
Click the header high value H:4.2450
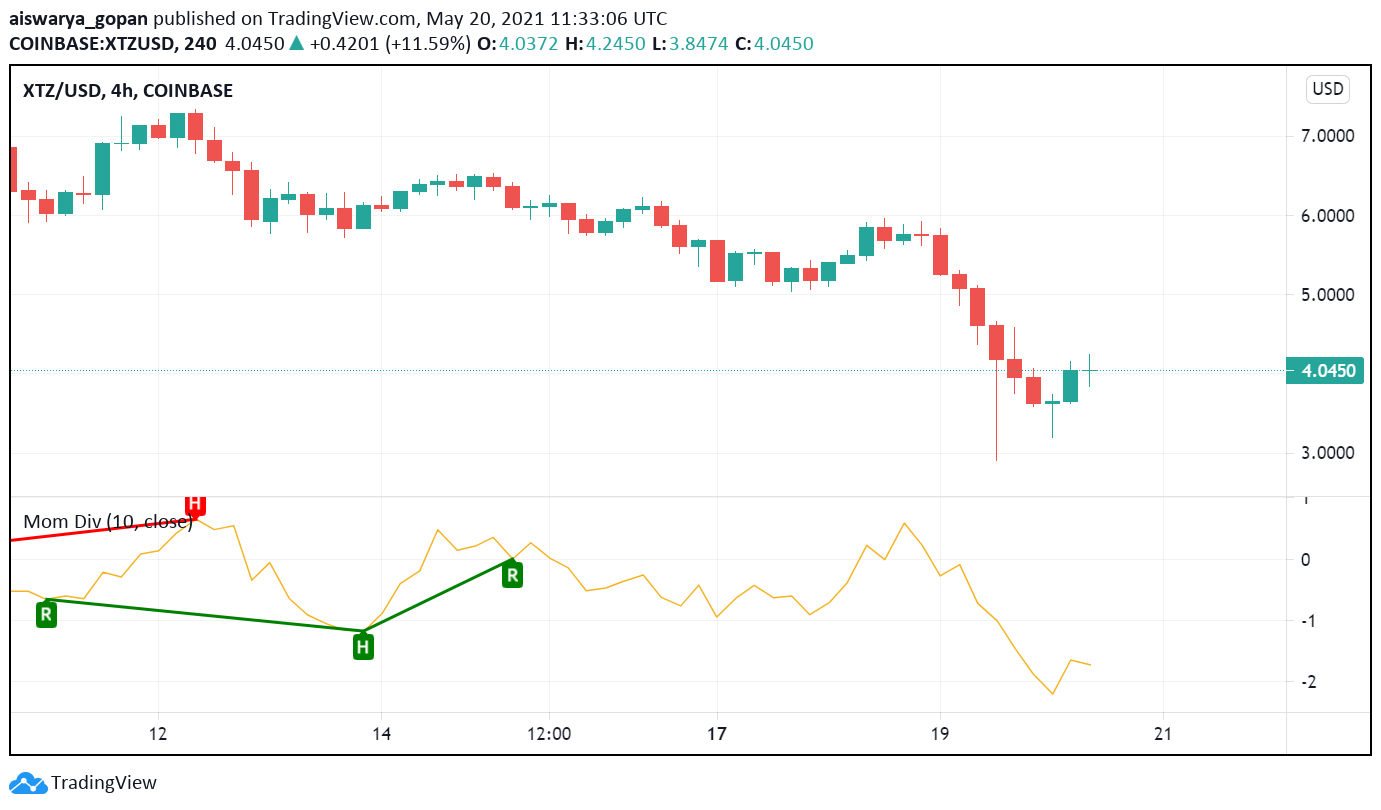pyautogui.click(x=604, y=44)
